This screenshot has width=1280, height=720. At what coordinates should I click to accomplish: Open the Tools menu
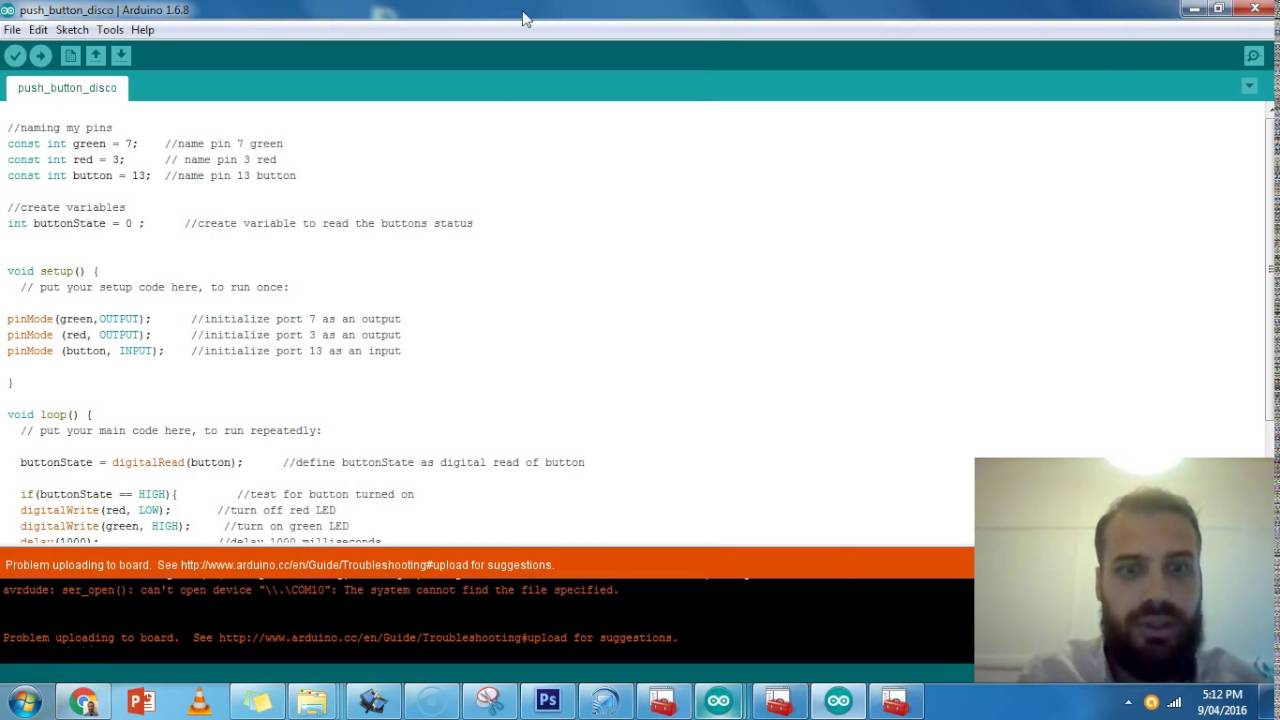click(110, 30)
